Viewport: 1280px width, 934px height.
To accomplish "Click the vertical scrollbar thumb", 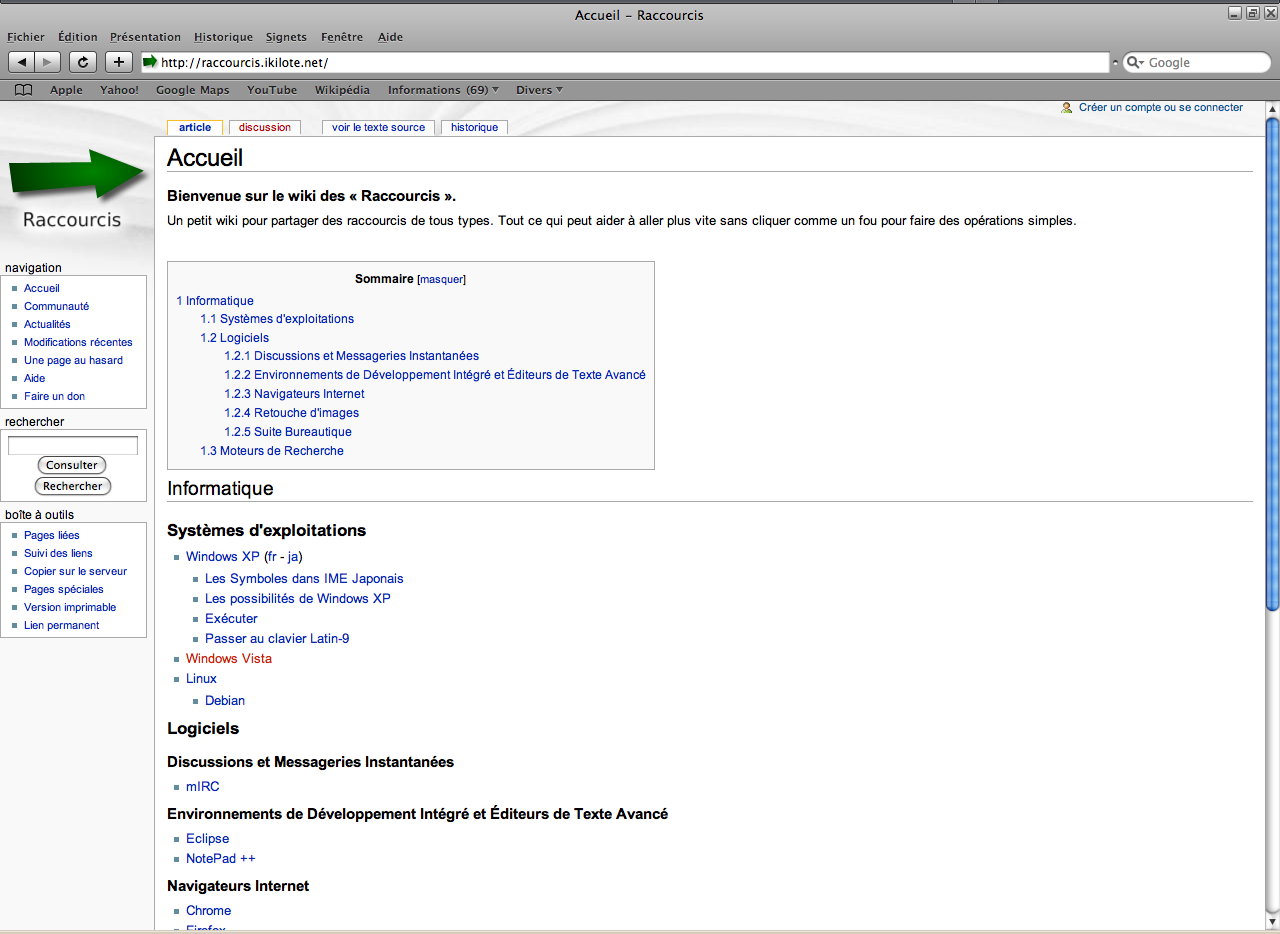I will (x=1272, y=364).
